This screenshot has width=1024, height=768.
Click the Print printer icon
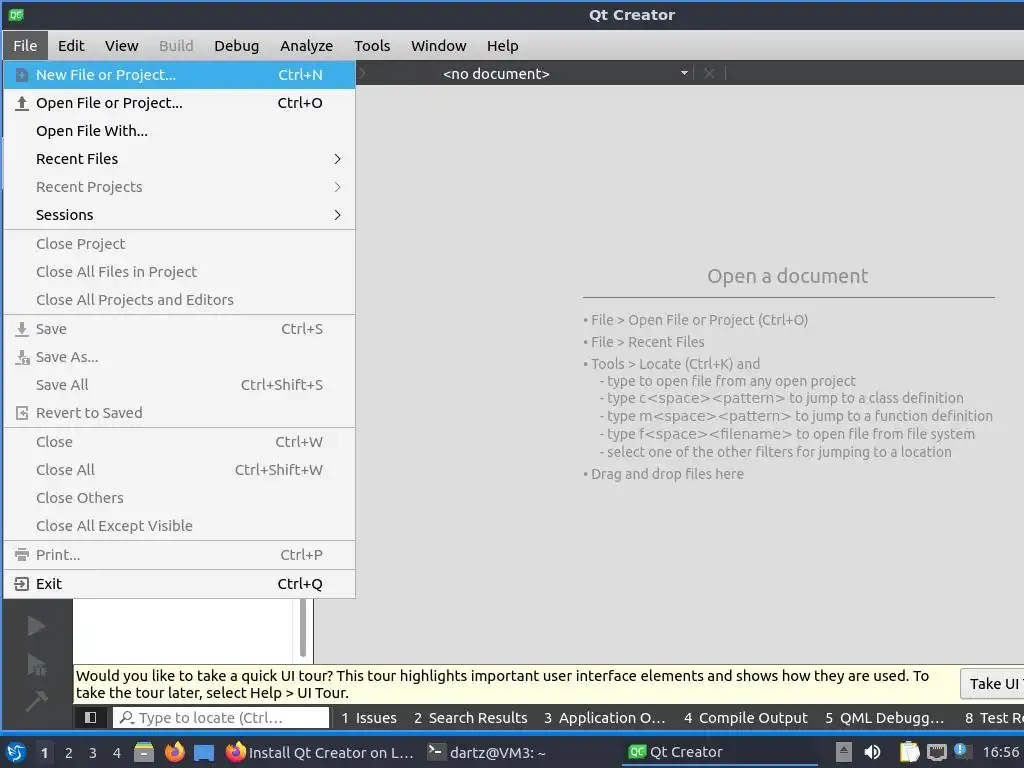click(22, 555)
